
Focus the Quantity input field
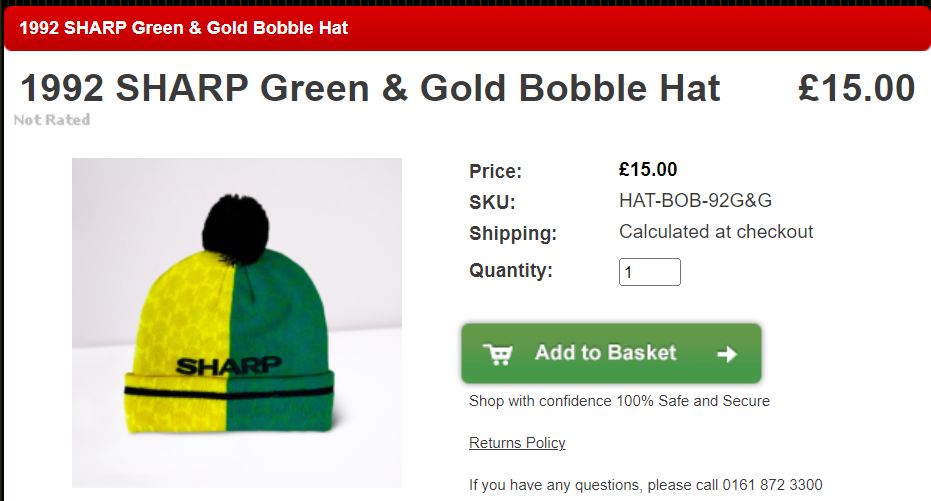point(650,272)
